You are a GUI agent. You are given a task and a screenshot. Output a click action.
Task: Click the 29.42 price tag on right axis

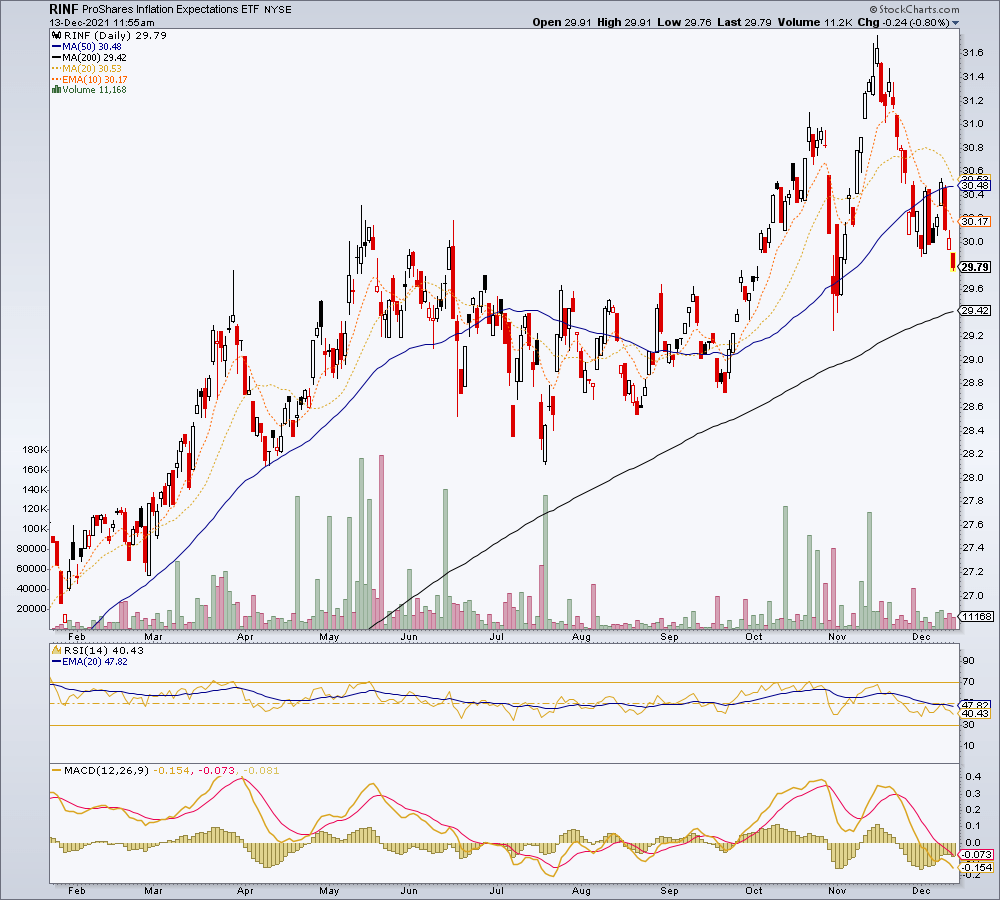(x=976, y=311)
